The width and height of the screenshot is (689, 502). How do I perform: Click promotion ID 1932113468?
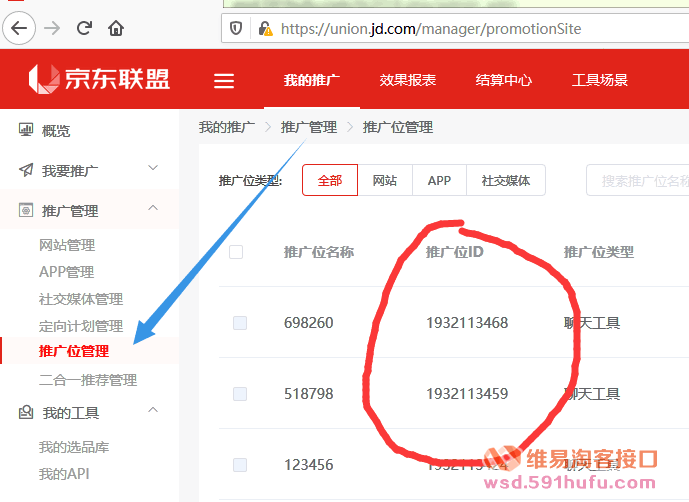(x=467, y=323)
